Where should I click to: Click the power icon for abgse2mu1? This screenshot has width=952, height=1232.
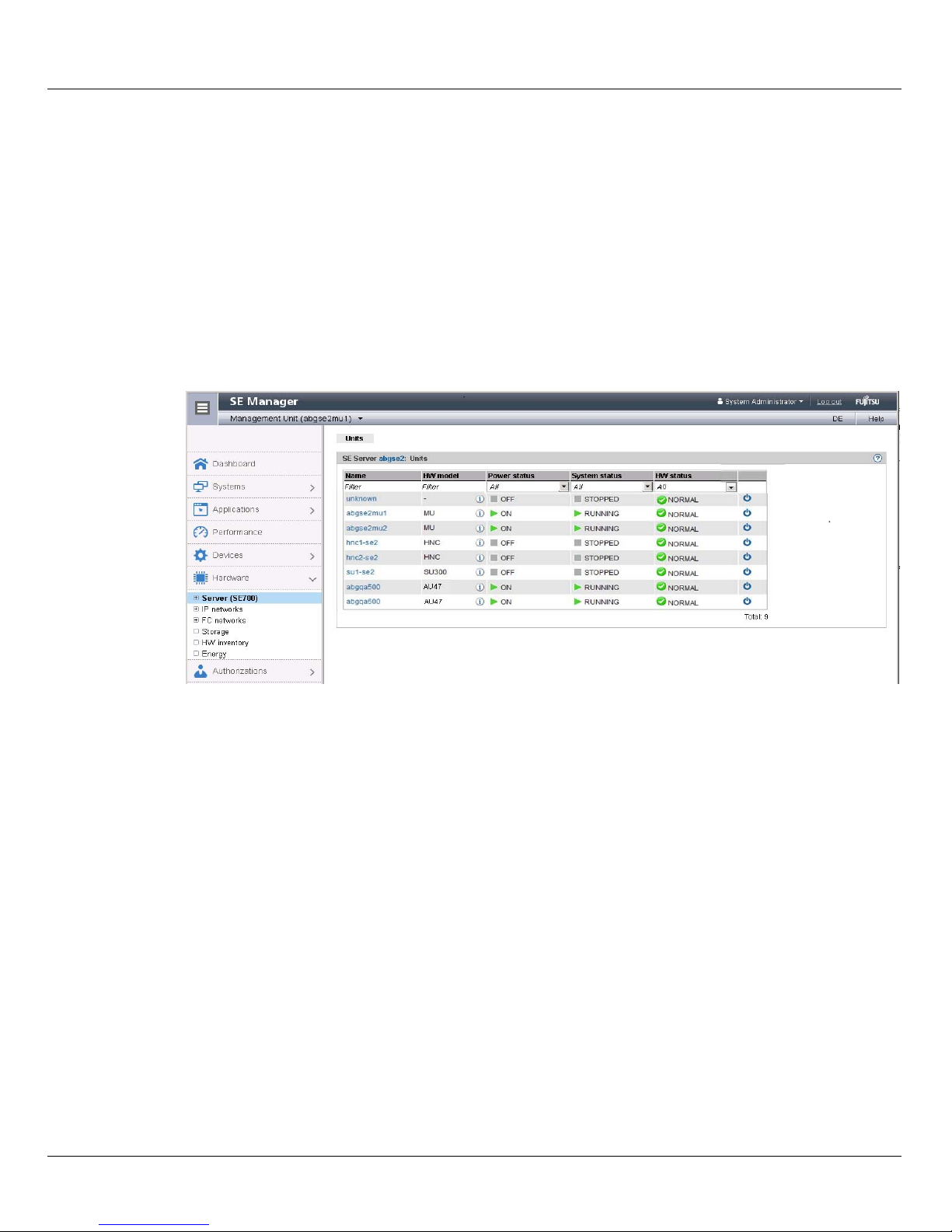747,513
